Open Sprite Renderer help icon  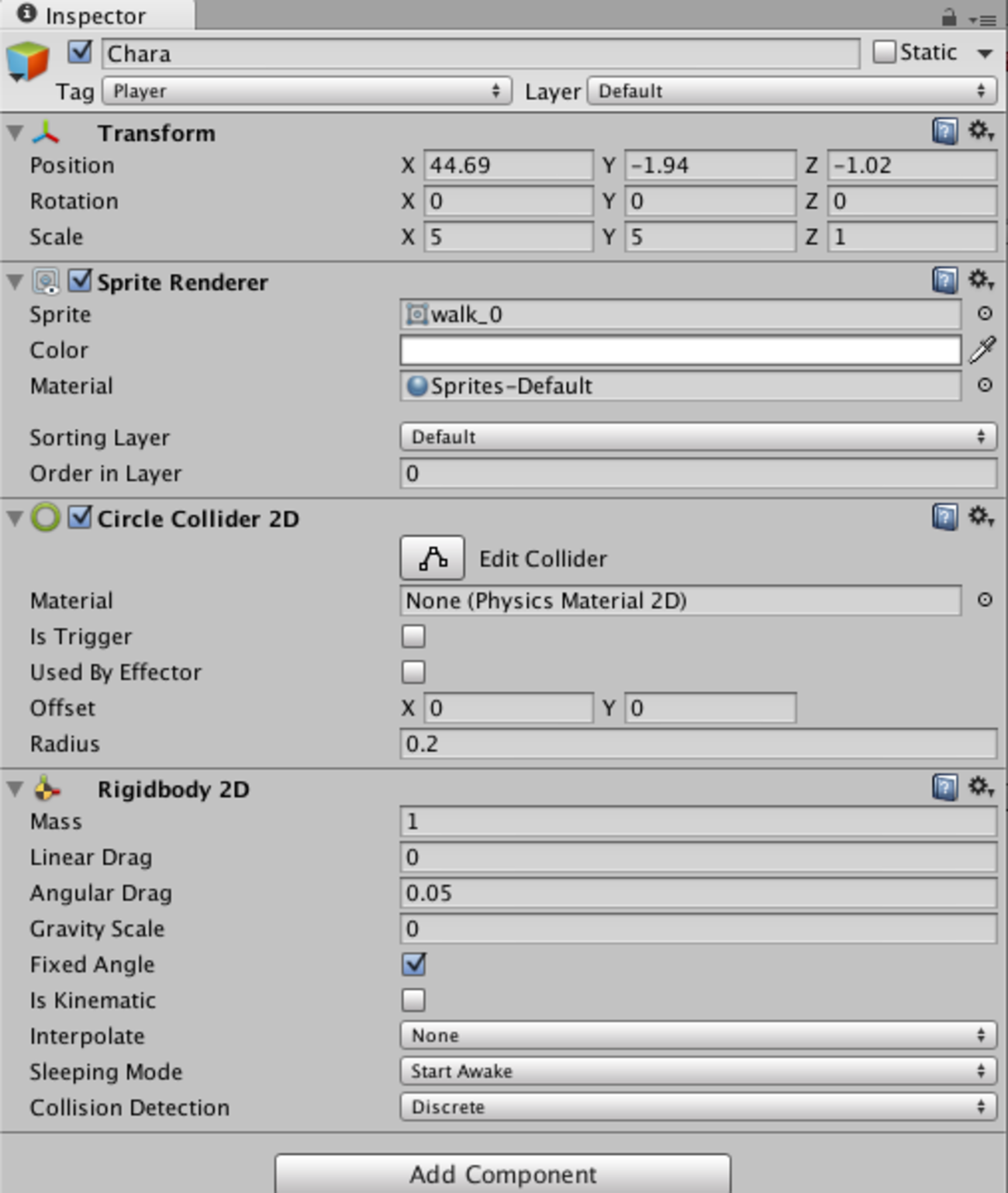(x=944, y=280)
